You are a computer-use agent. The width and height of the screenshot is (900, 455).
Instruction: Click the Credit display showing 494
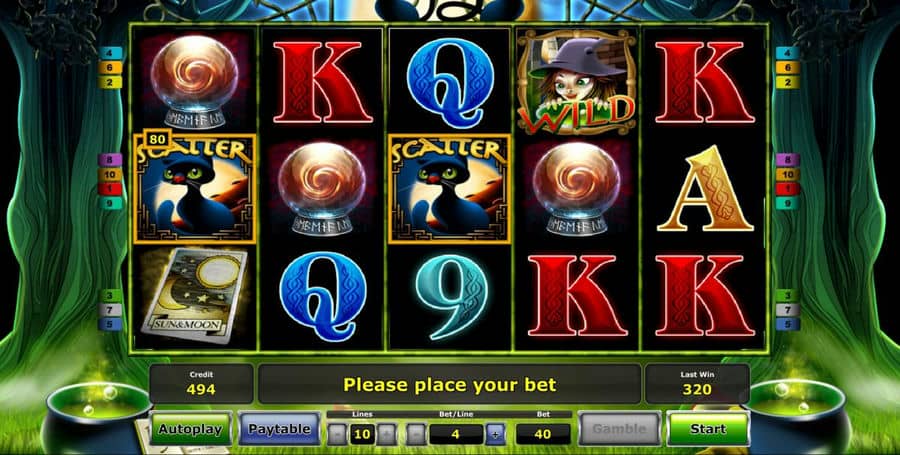coord(201,383)
